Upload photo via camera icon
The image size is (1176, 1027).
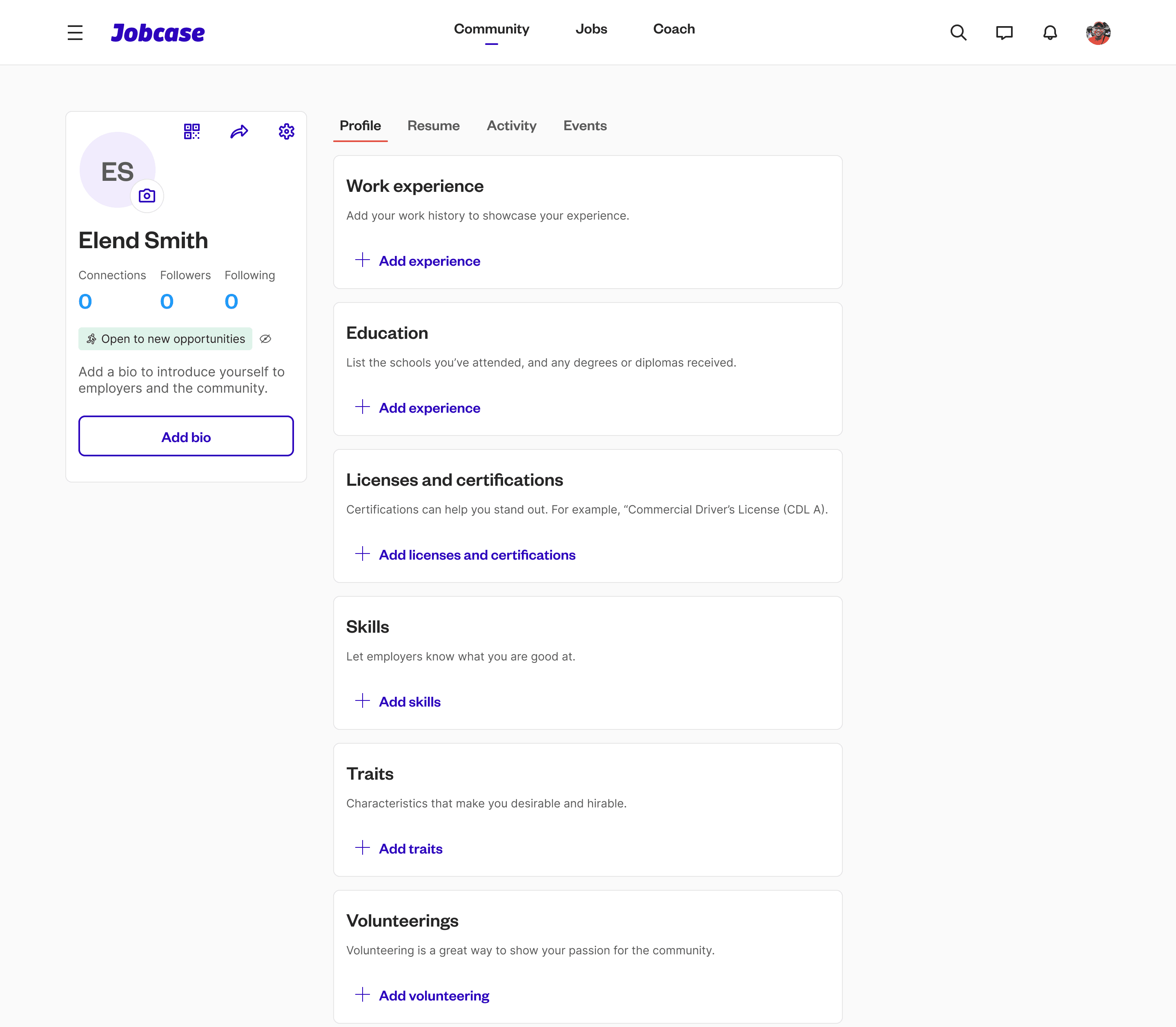point(147,196)
